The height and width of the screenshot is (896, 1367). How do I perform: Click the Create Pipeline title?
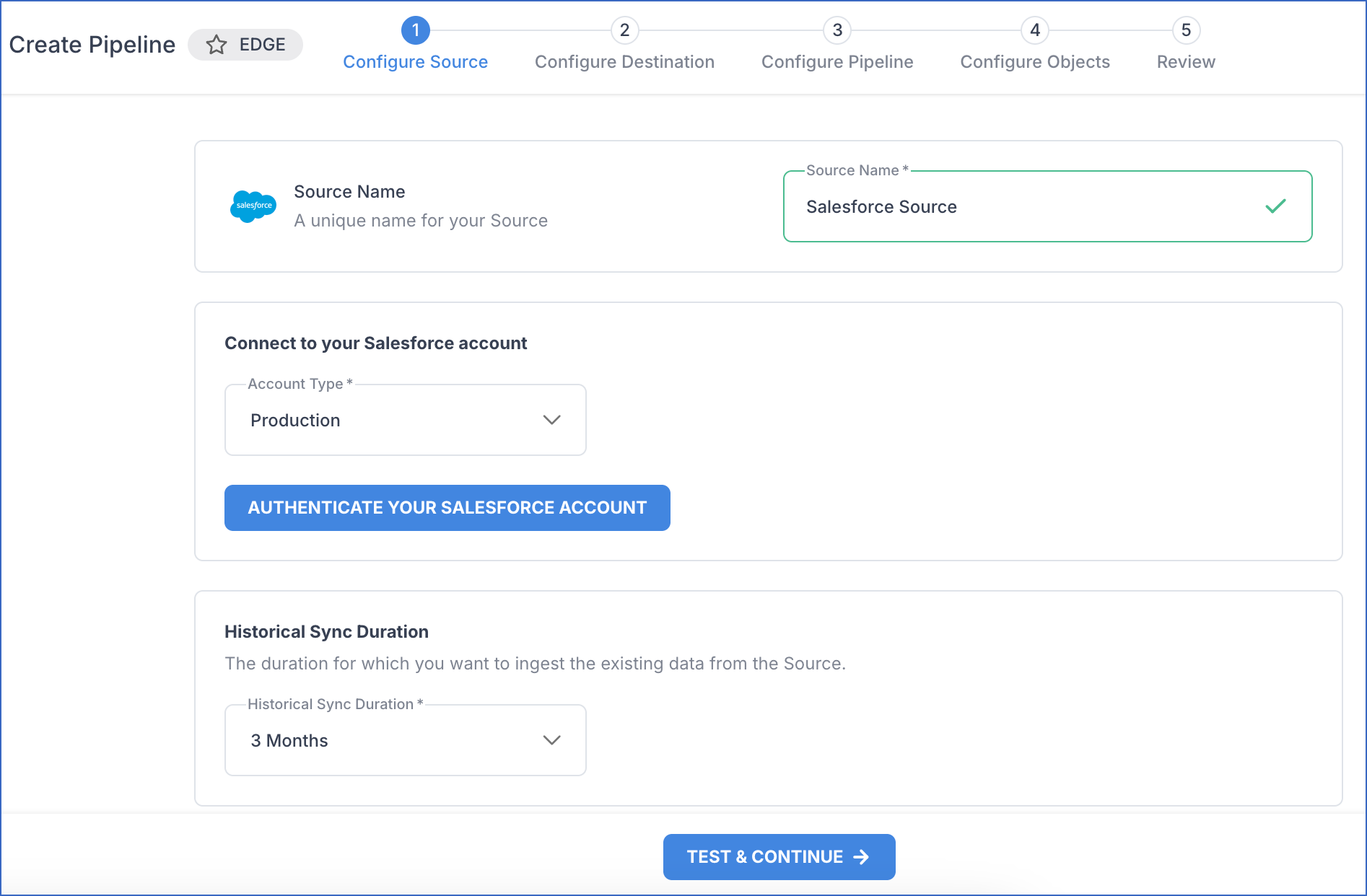pos(92,45)
